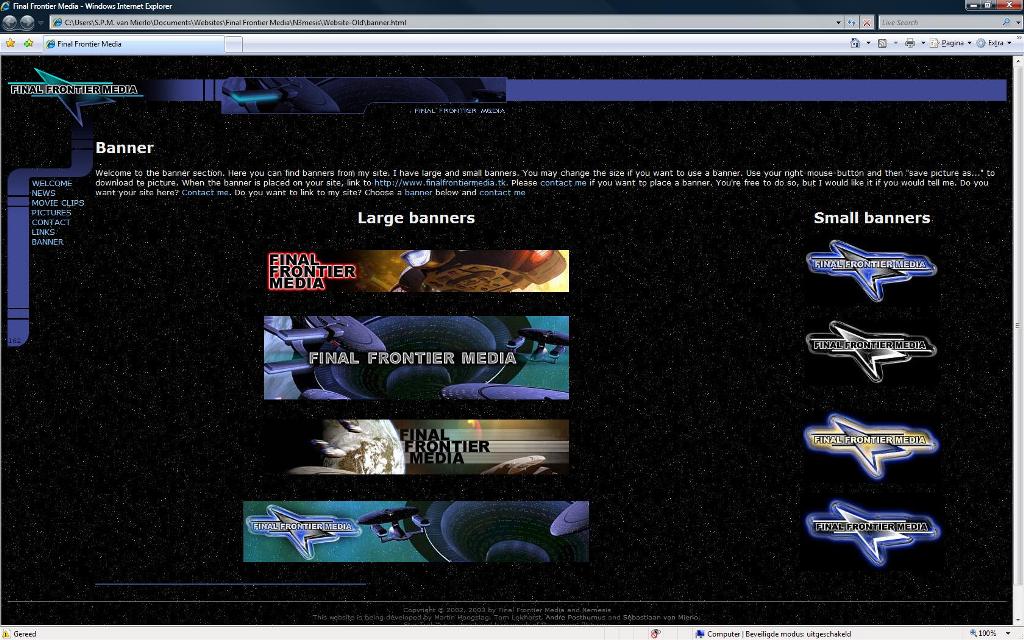Click the blue glowing star small banner
Image resolution: width=1024 pixels, height=640 pixels.
(872, 532)
